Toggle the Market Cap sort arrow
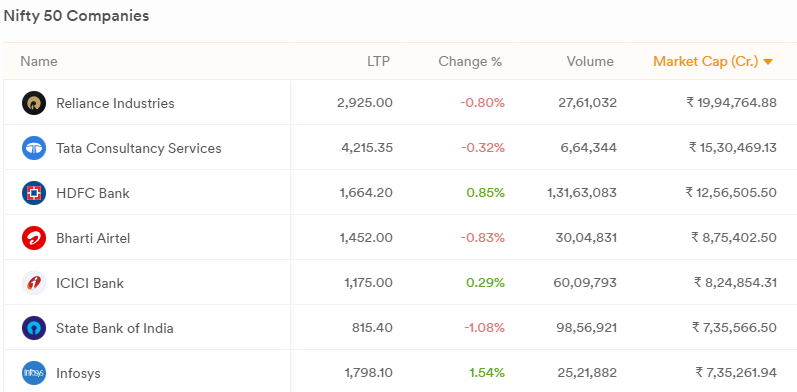The image size is (797, 392). pyautogui.click(x=768, y=62)
